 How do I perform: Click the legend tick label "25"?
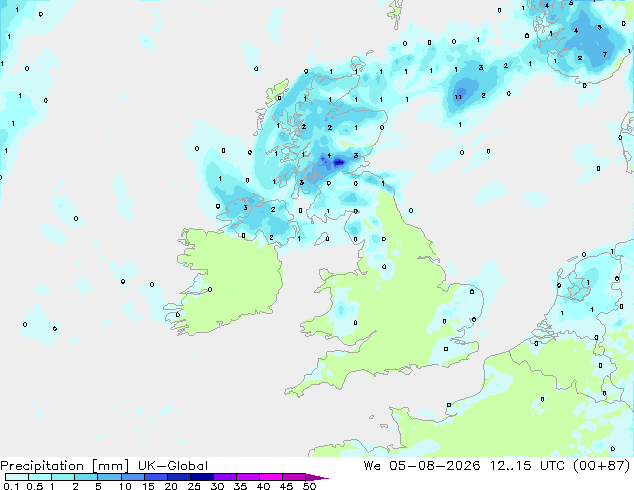[194, 486]
